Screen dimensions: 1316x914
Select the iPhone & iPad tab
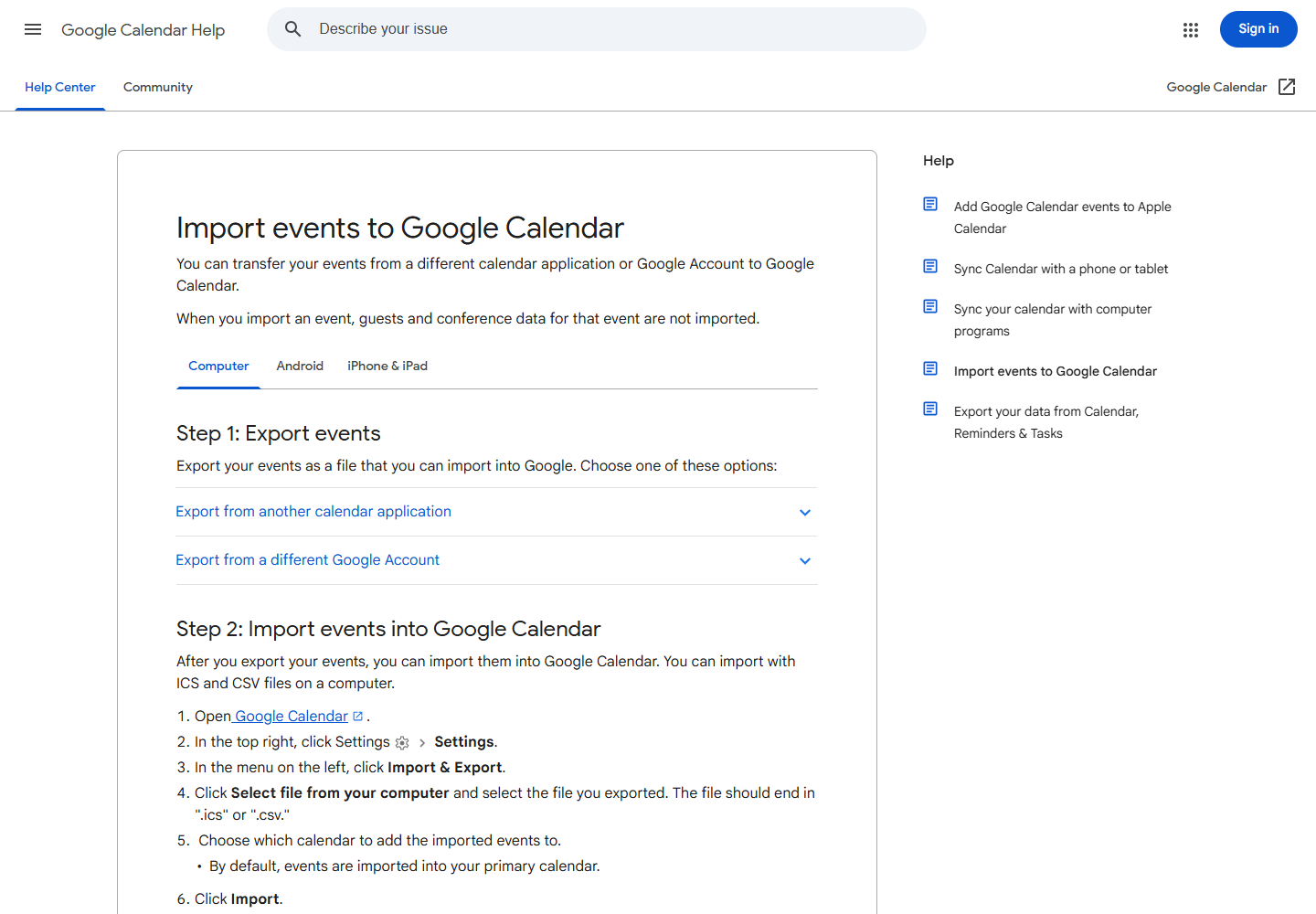387,367
